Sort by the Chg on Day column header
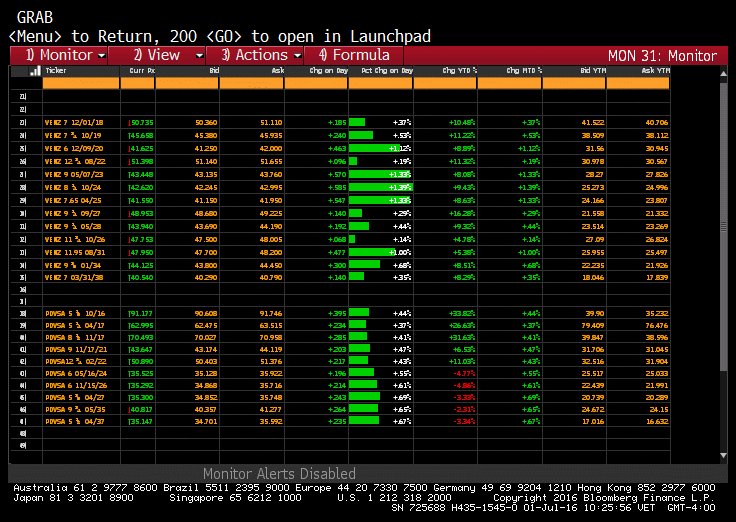Viewport: 736px width, 522px height. (329, 70)
